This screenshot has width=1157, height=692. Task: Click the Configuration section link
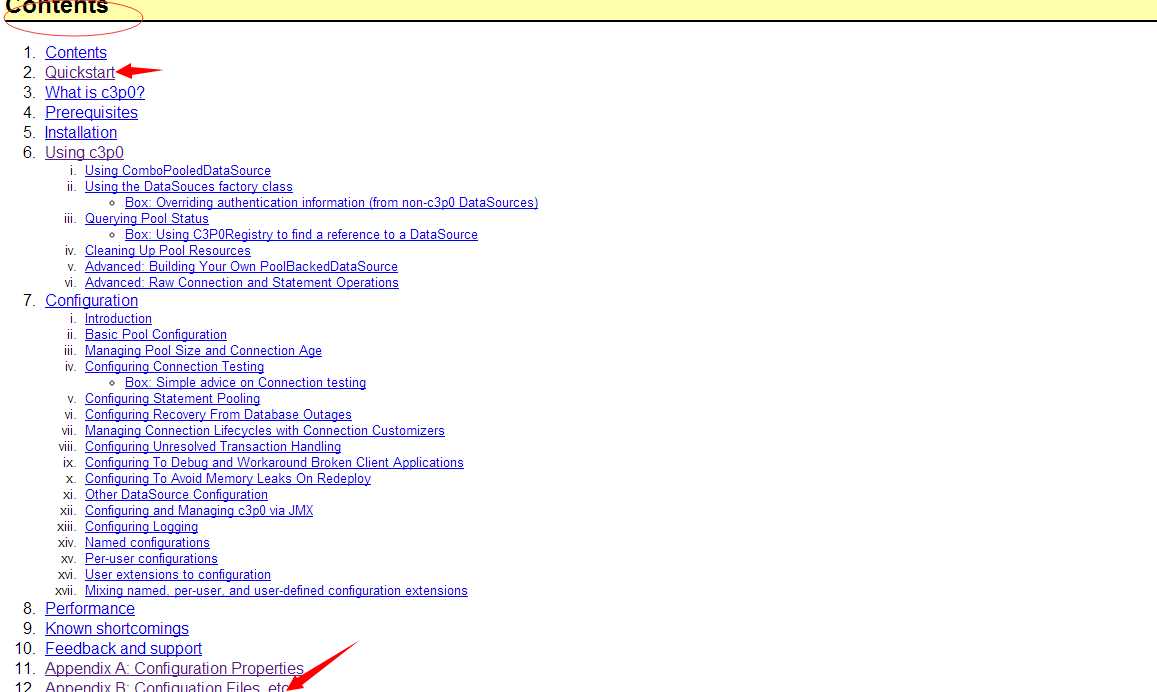[x=91, y=300]
